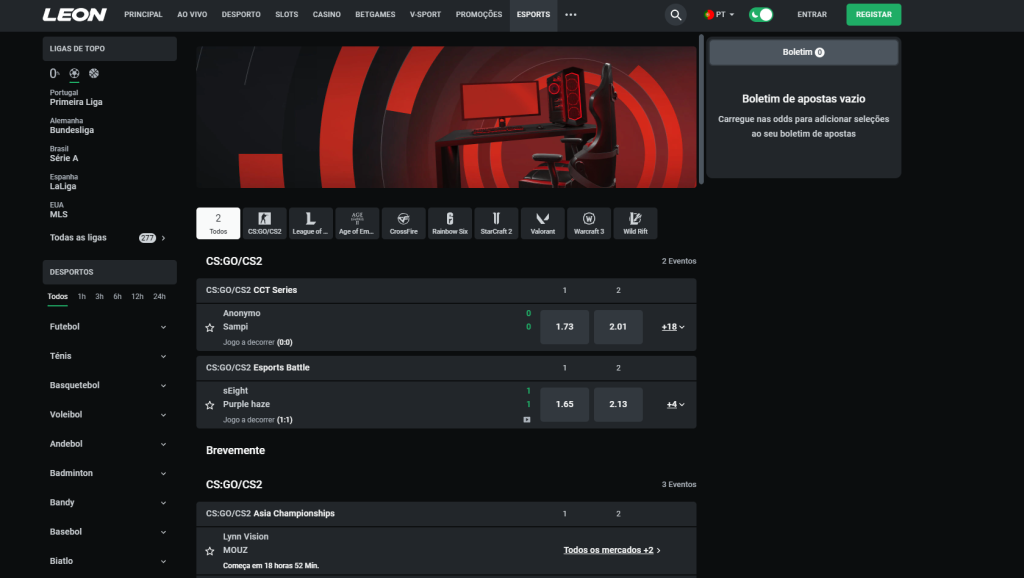Viewport: 1024px width, 578px height.
Task: Open the V-SPORT menu item
Action: point(425,14)
